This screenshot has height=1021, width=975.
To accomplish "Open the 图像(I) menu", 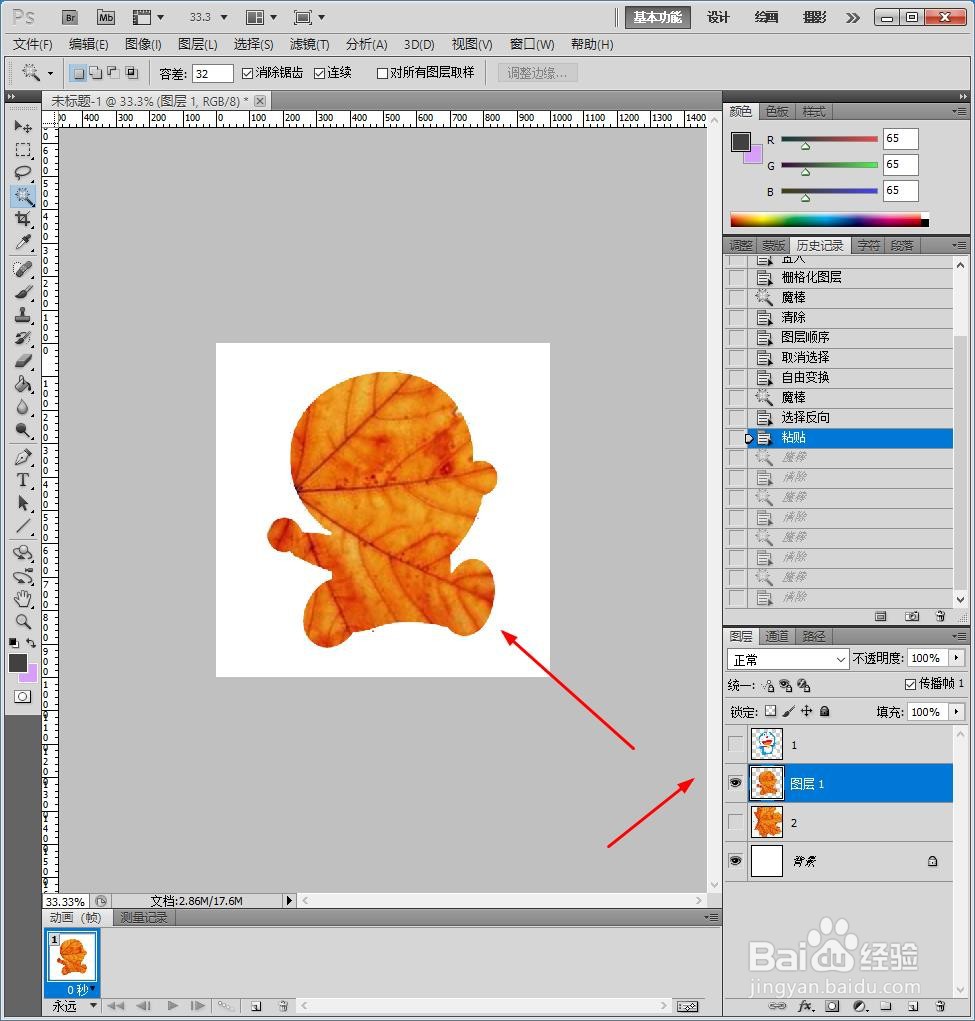I will point(143,44).
